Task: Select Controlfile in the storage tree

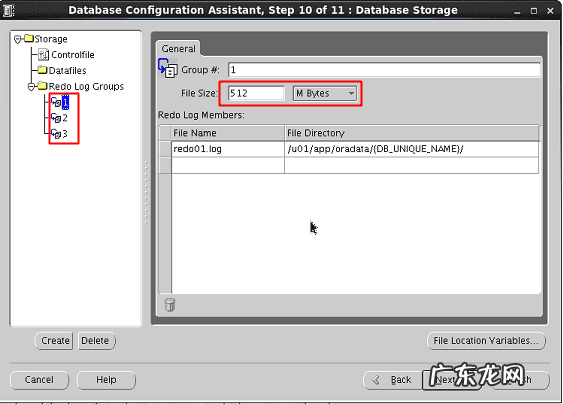Action: [73, 55]
